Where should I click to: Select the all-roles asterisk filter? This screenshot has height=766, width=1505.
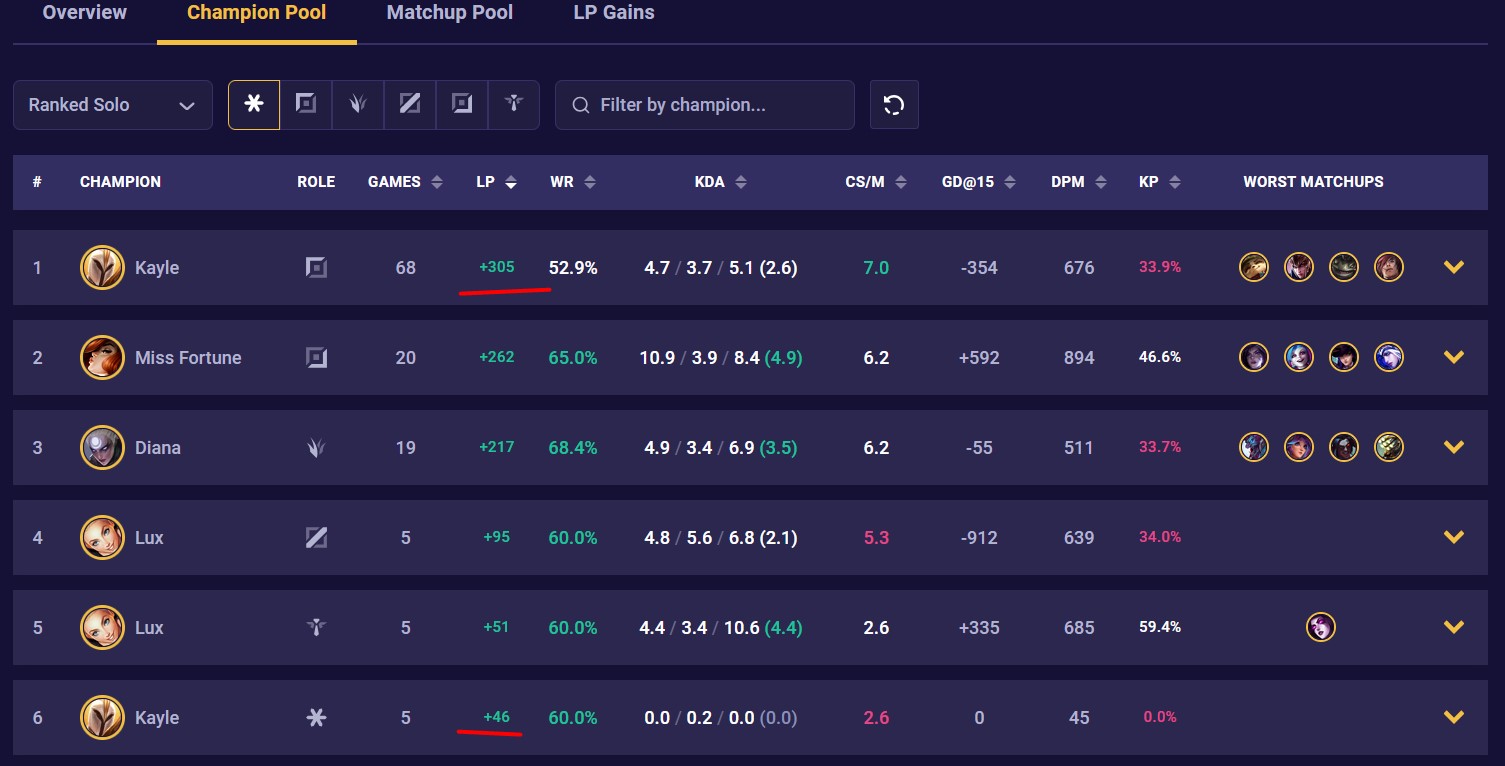(x=254, y=104)
